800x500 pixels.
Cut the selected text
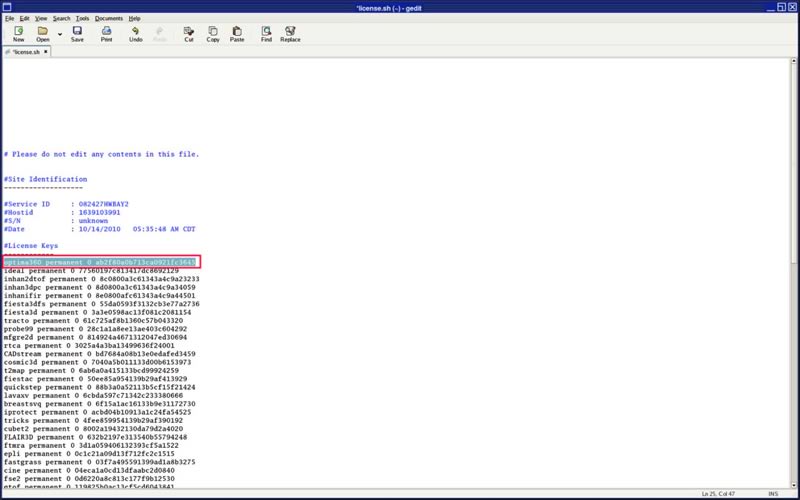tap(189, 34)
